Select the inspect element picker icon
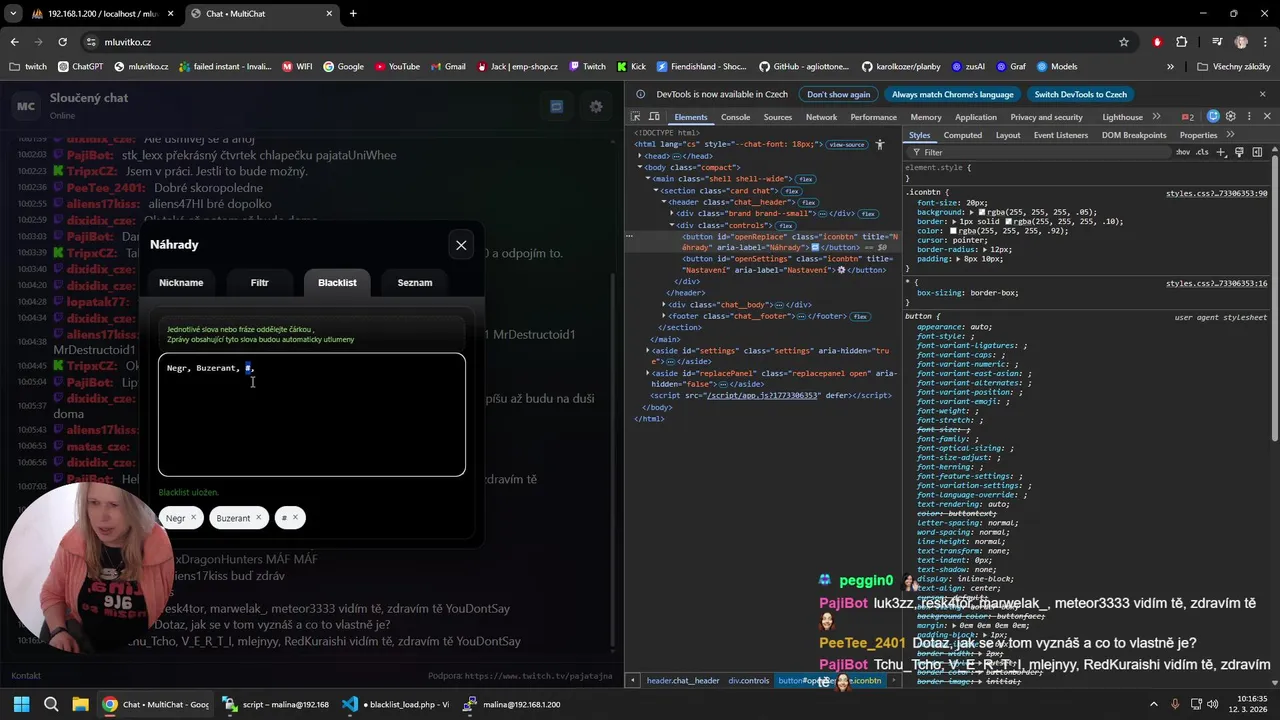 click(637, 117)
